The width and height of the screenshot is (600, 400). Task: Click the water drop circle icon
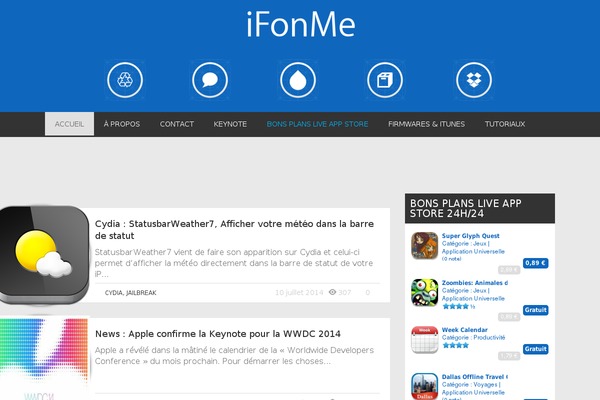coord(298,80)
